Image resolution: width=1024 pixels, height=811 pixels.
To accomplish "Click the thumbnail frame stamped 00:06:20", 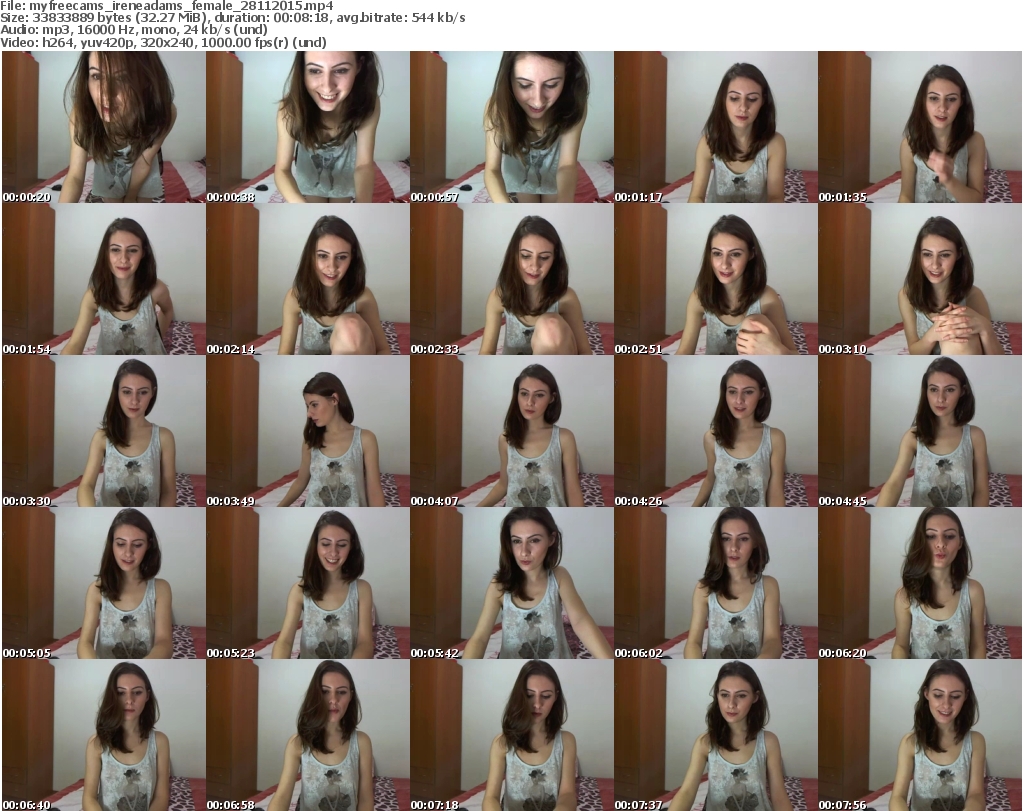I will (x=920, y=583).
